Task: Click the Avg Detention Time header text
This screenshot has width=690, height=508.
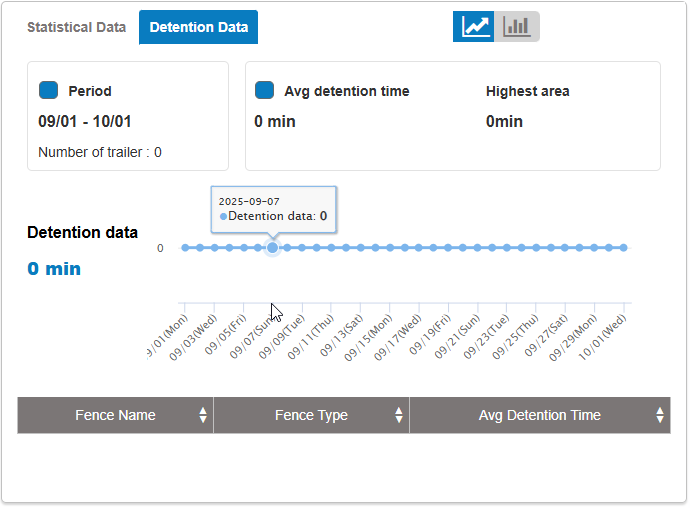Action: pos(539,415)
